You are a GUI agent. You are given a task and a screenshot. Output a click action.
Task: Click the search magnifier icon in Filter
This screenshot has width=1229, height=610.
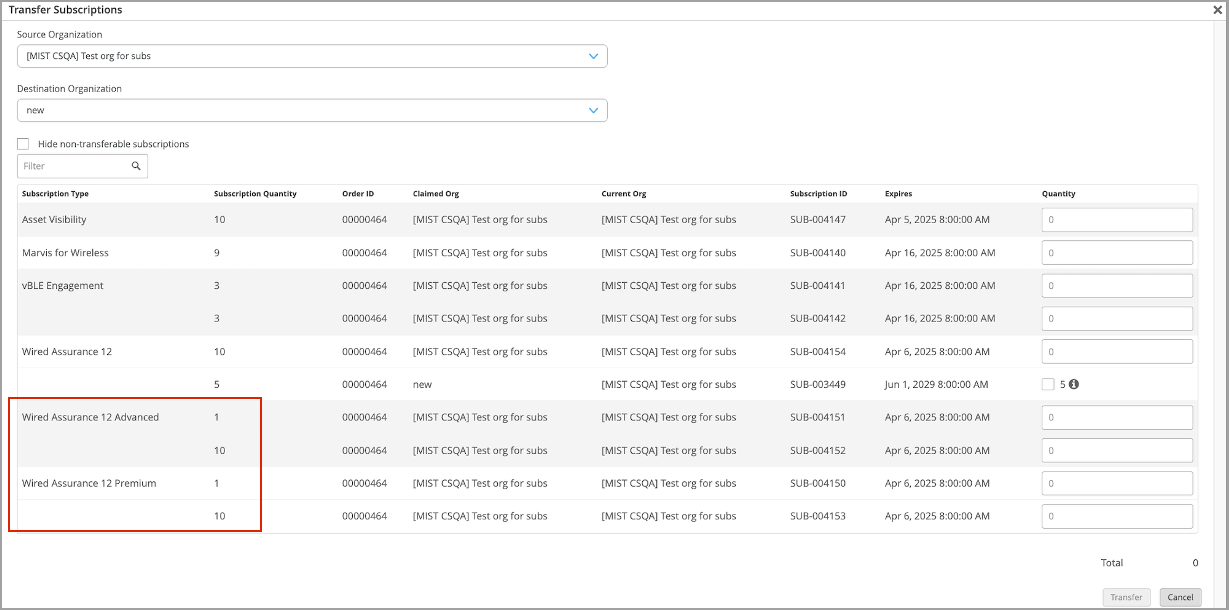[136, 166]
